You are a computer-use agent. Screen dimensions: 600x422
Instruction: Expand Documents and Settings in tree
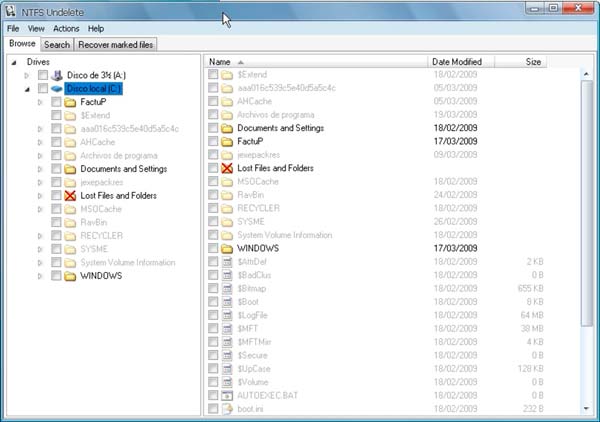tap(40, 169)
